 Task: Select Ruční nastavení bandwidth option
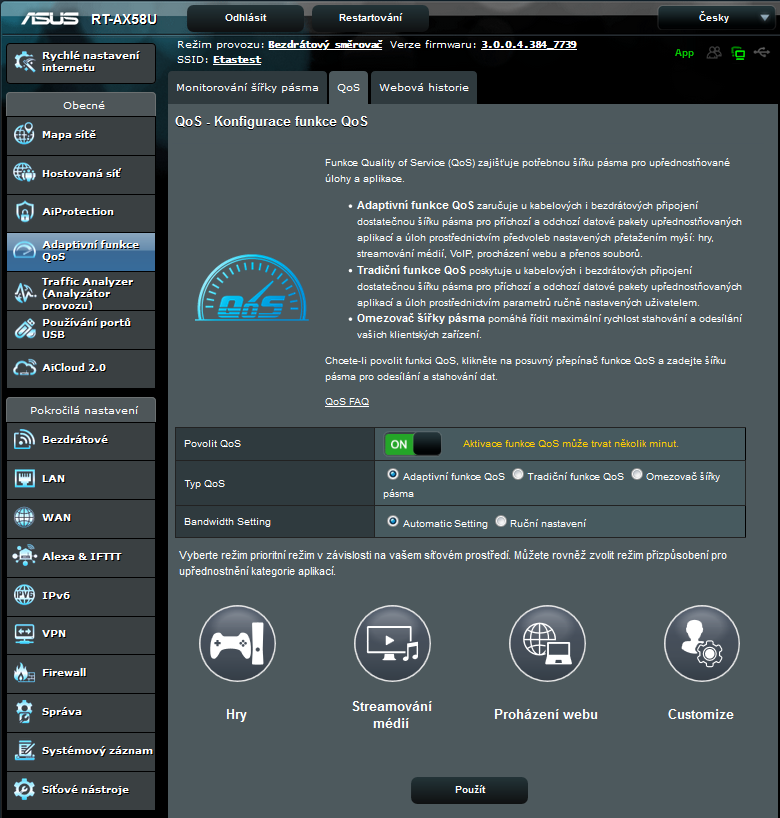click(x=500, y=523)
